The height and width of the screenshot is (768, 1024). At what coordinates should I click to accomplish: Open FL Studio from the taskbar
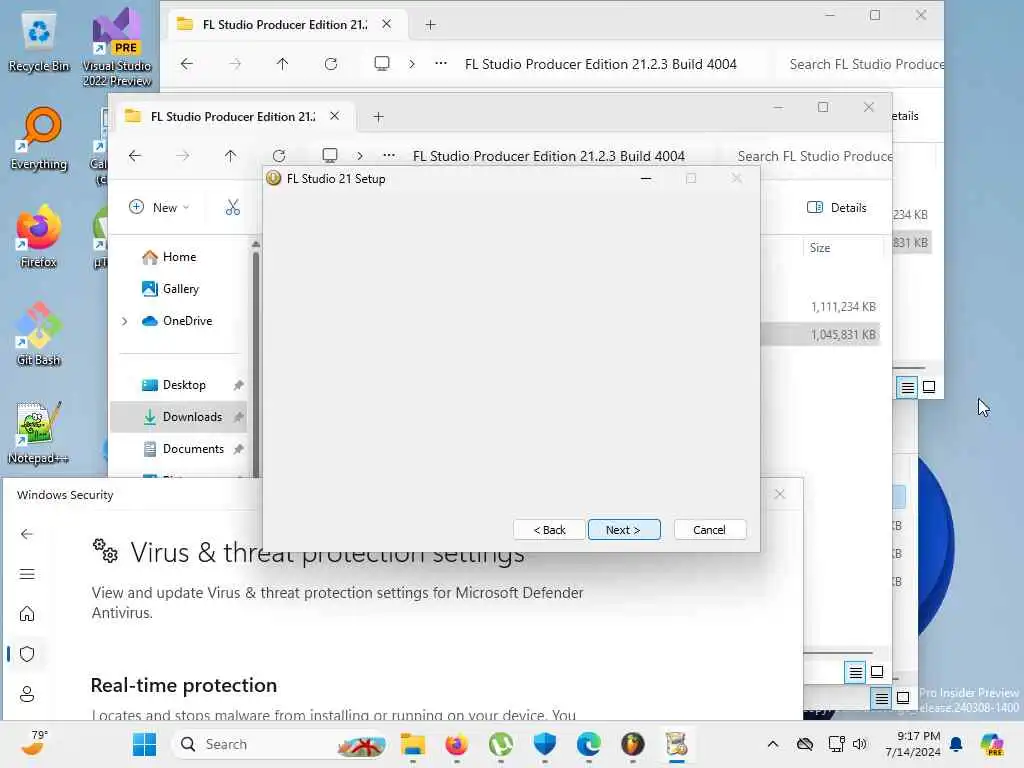(633, 744)
